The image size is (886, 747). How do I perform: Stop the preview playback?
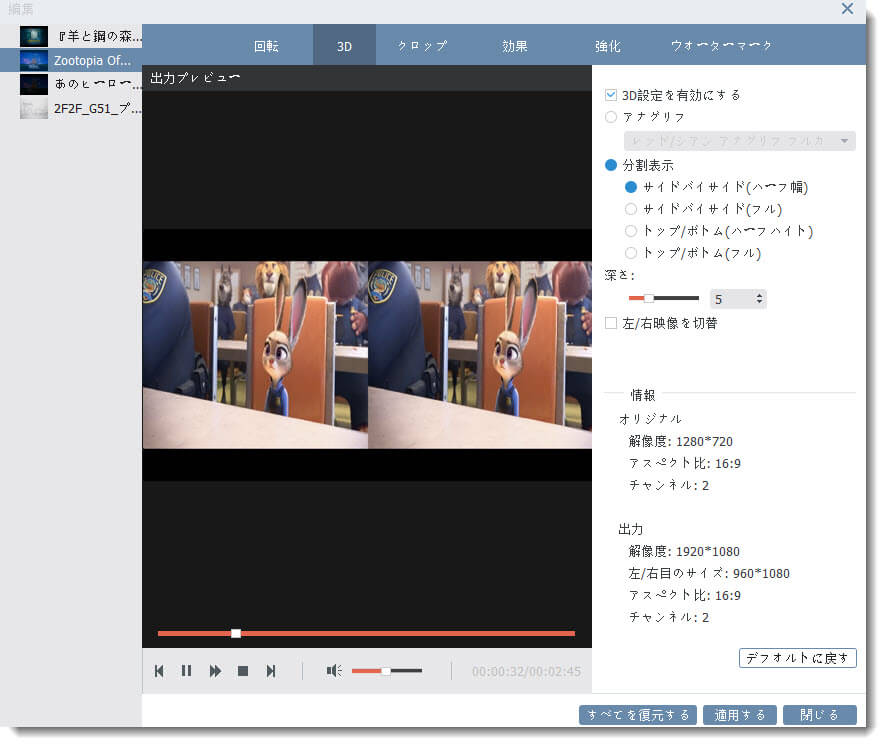coord(243,671)
